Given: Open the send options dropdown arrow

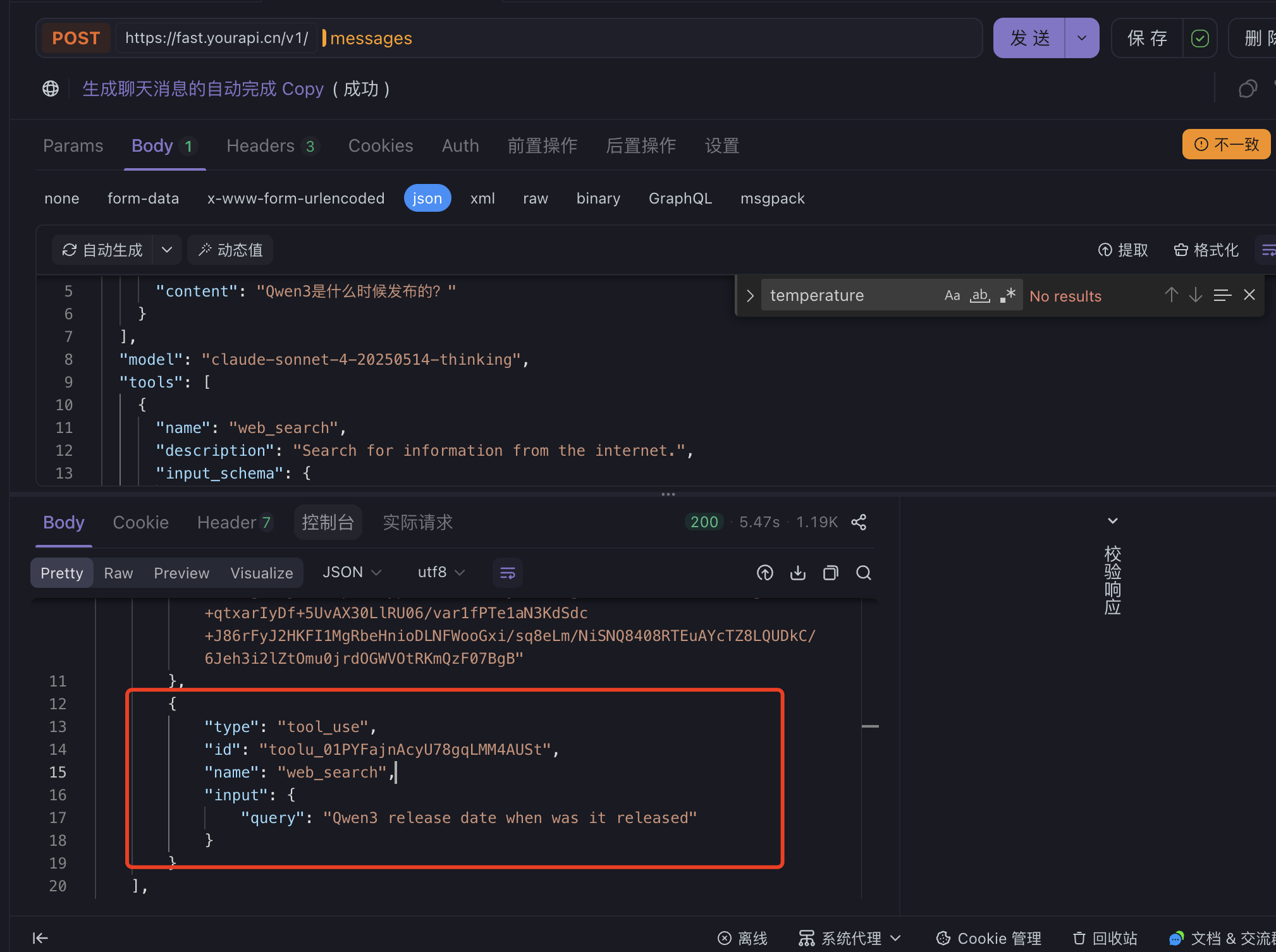Looking at the screenshot, I should point(1082,39).
